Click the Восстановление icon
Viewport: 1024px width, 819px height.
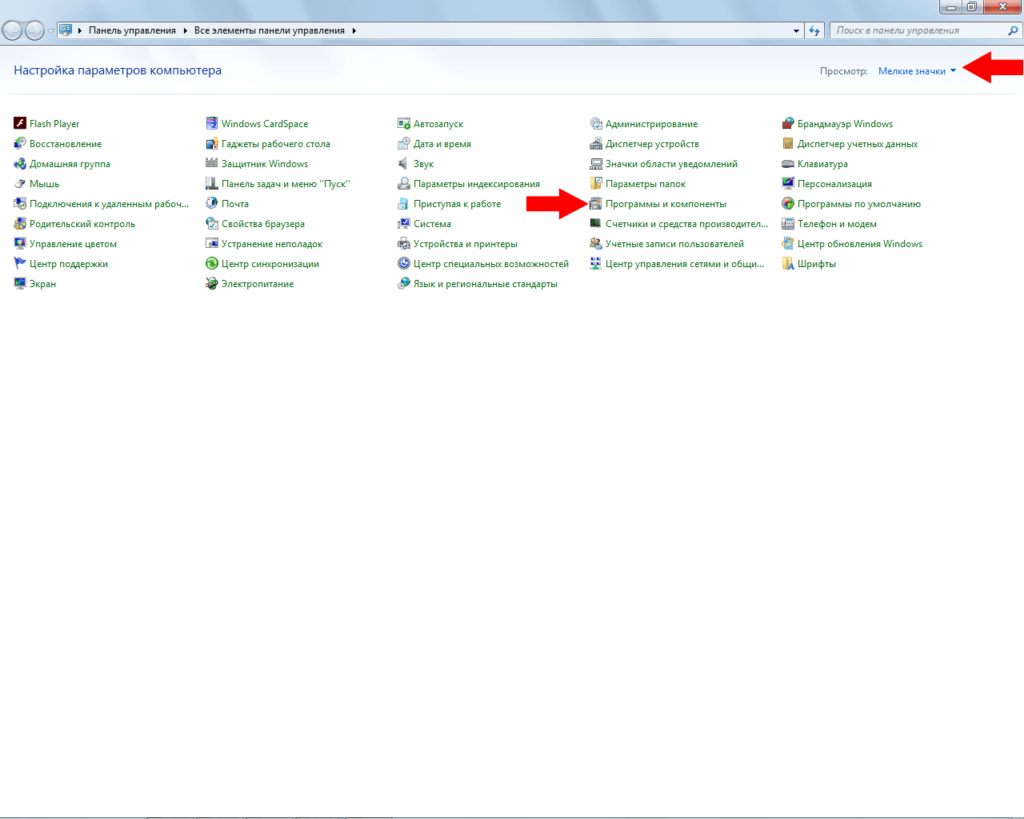(20, 143)
